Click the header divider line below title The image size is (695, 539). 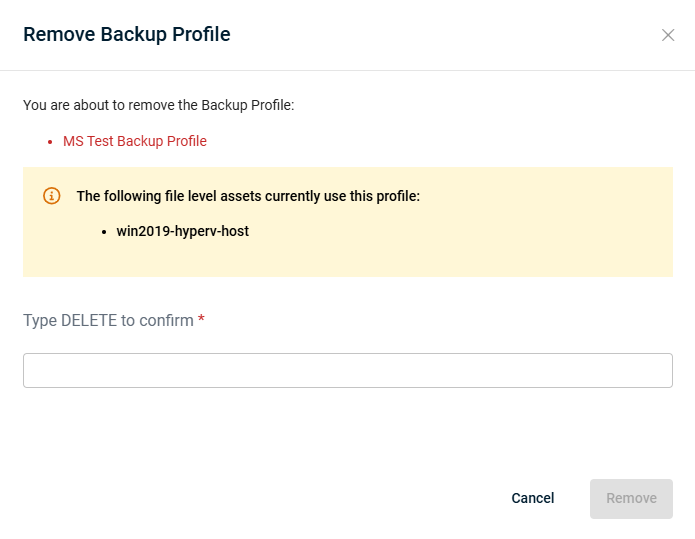point(348,70)
